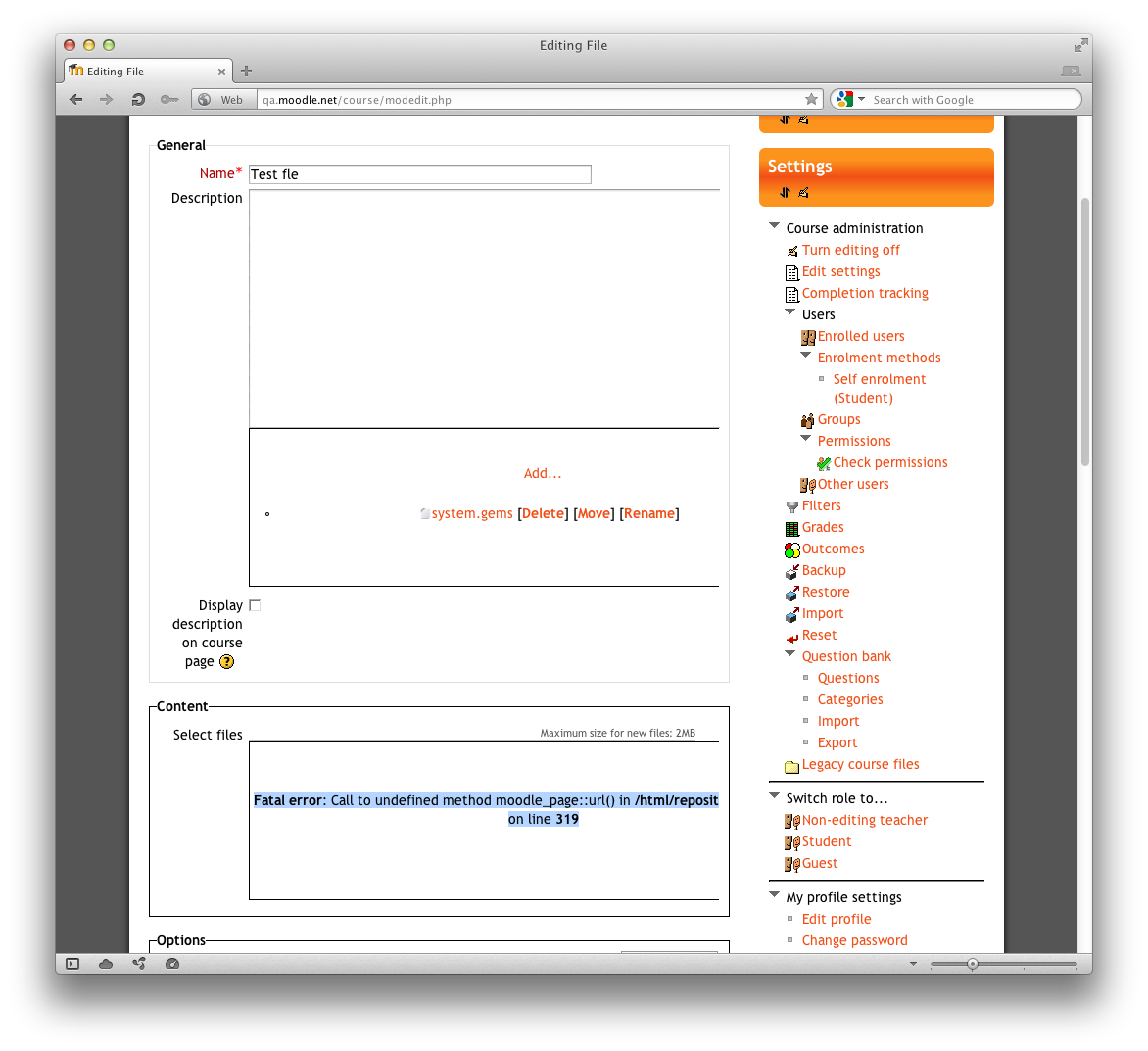This screenshot has width=1148, height=1051.
Task: Collapse the Question bank node
Action: click(x=789, y=653)
